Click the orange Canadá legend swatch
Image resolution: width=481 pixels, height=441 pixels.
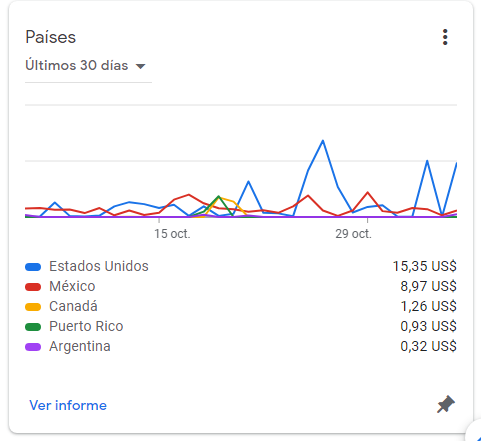tap(33, 307)
